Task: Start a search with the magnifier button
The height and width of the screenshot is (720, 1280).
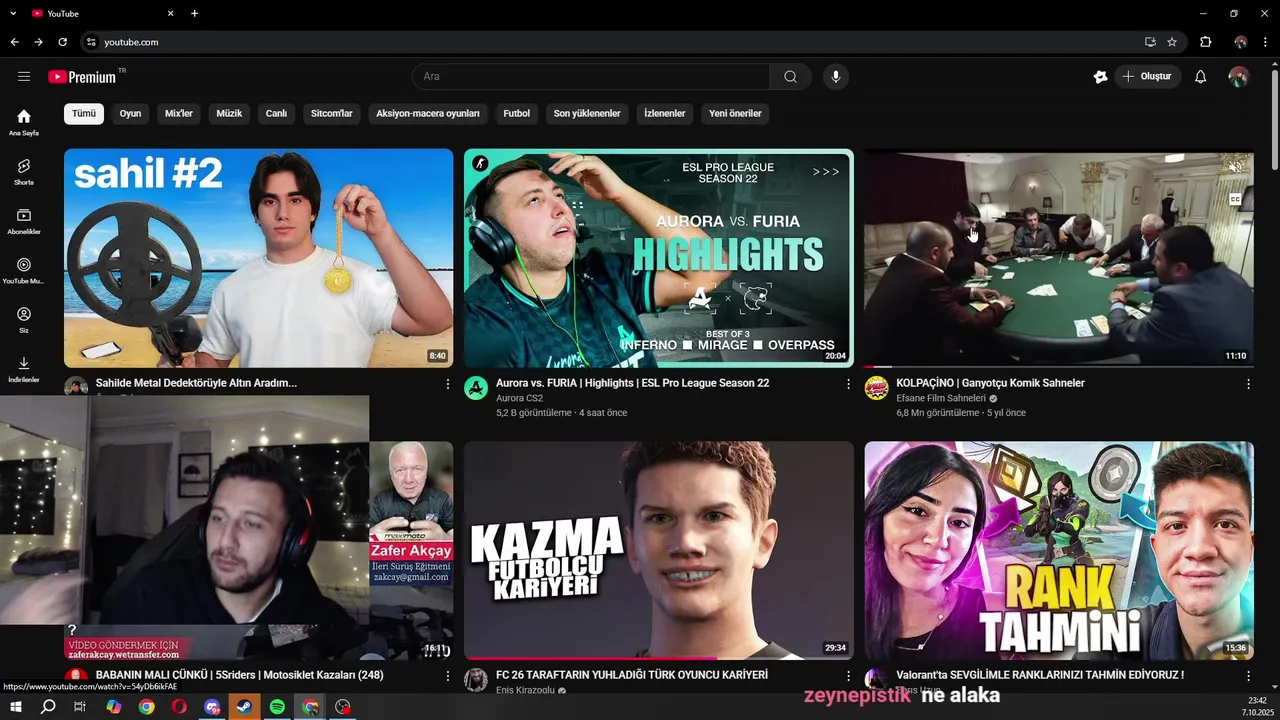Action: point(790,77)
